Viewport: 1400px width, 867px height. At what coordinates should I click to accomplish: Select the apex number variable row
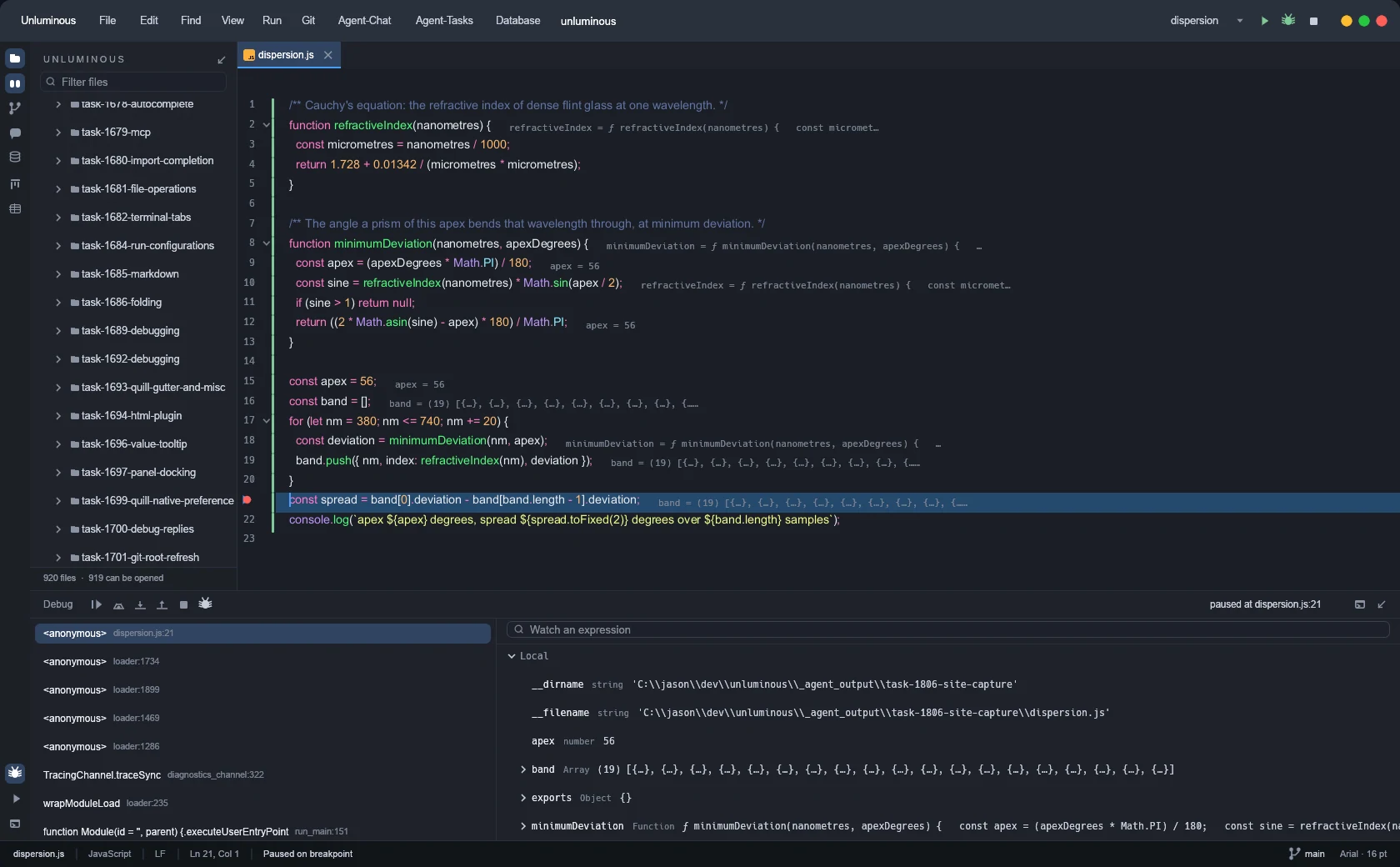coord(948,741)
